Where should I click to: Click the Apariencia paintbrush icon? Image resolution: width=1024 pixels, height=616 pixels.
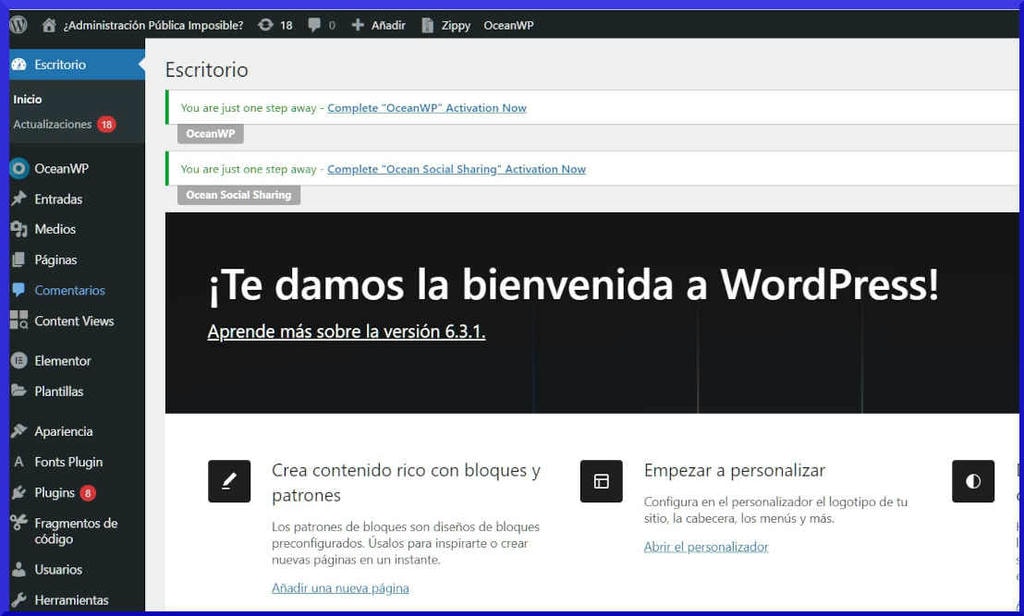[x=19, y=431]
